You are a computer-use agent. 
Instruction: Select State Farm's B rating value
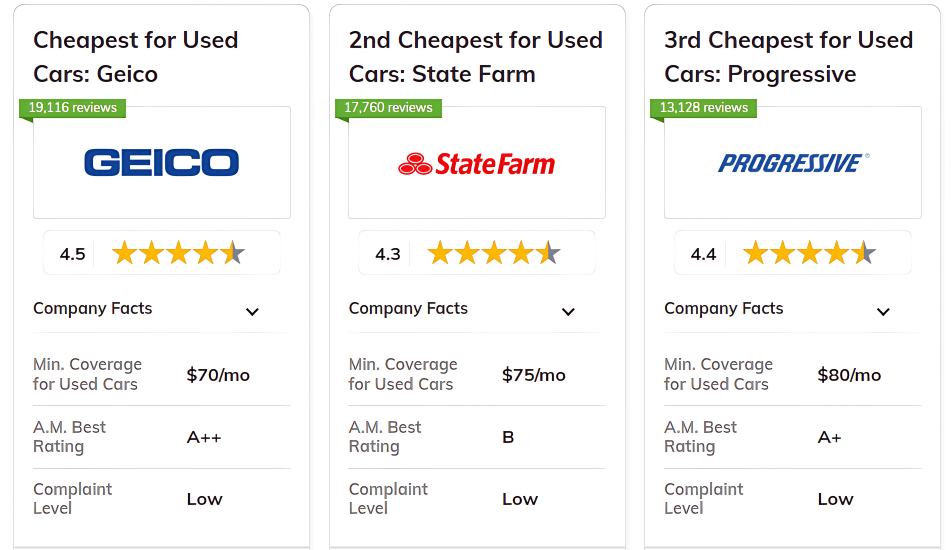tap(508, 437)
